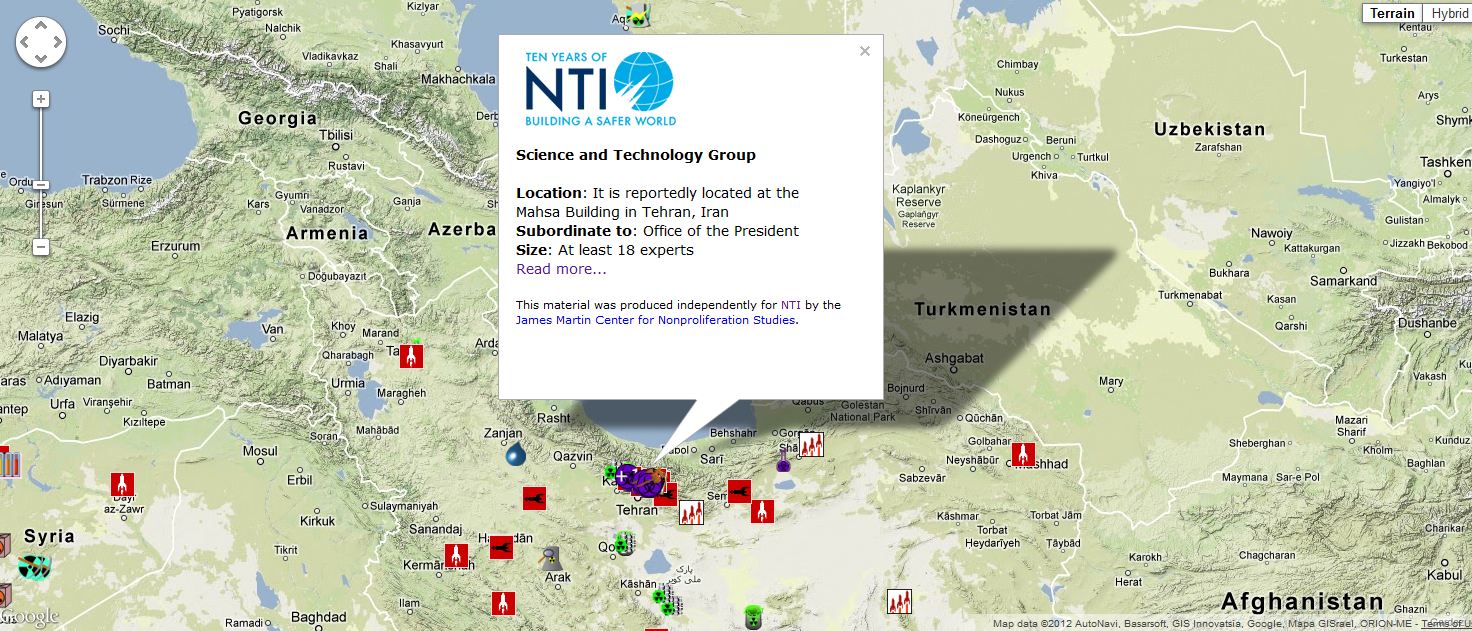Switch to the Hybrid map view

click(x=1448, y=13)
